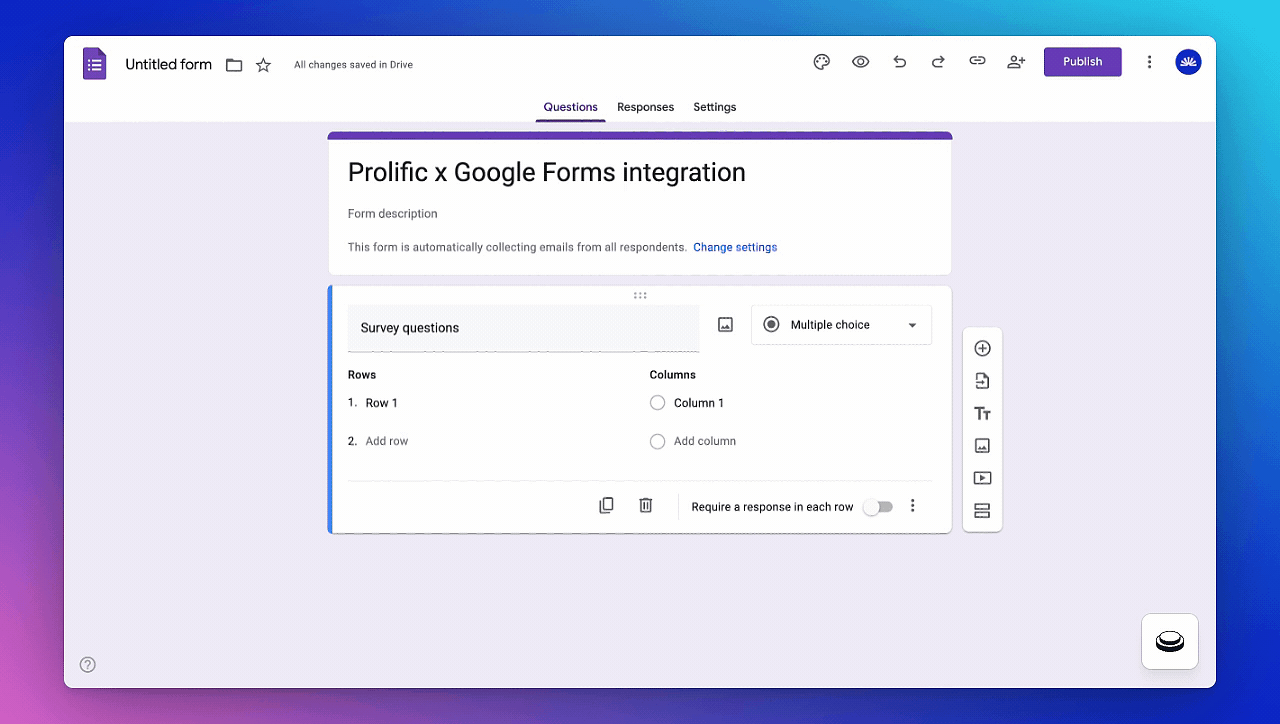Open question more options beside Require toggle
This screenshot has height=724, width=1280.
(x=912, y=506)
